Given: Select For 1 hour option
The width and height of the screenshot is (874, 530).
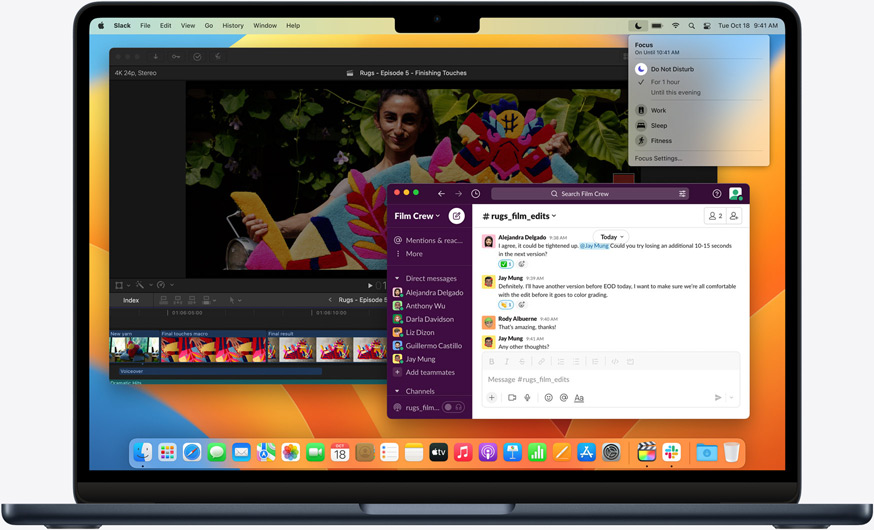Looking at the screenshot, I should pyautogui.click(x=665, y=82).
